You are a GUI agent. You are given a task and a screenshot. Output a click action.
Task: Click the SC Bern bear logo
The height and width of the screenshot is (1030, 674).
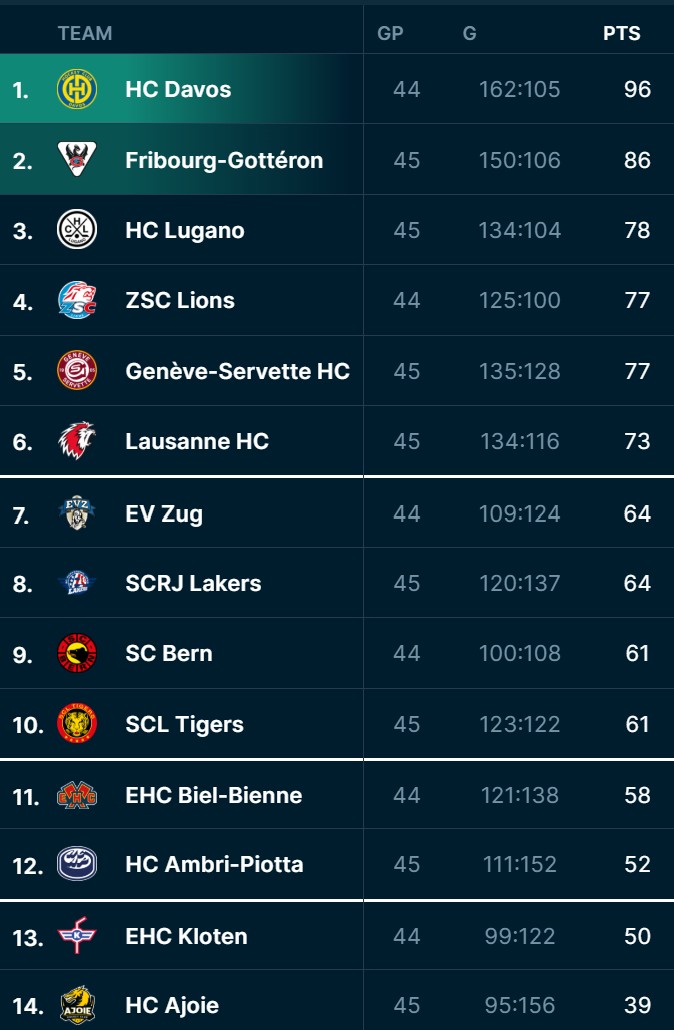[77, 653]
